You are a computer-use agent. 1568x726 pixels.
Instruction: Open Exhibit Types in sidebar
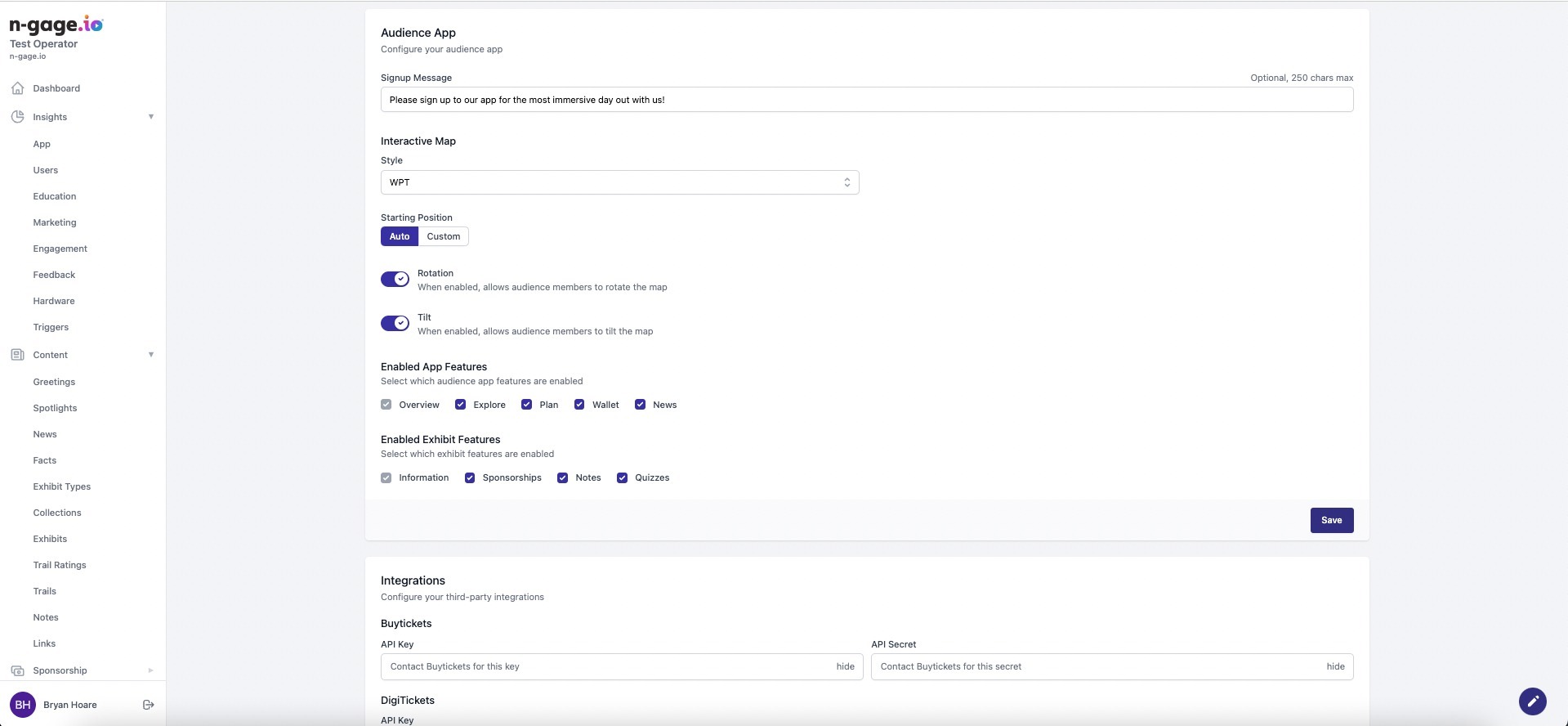click(62, 486)
